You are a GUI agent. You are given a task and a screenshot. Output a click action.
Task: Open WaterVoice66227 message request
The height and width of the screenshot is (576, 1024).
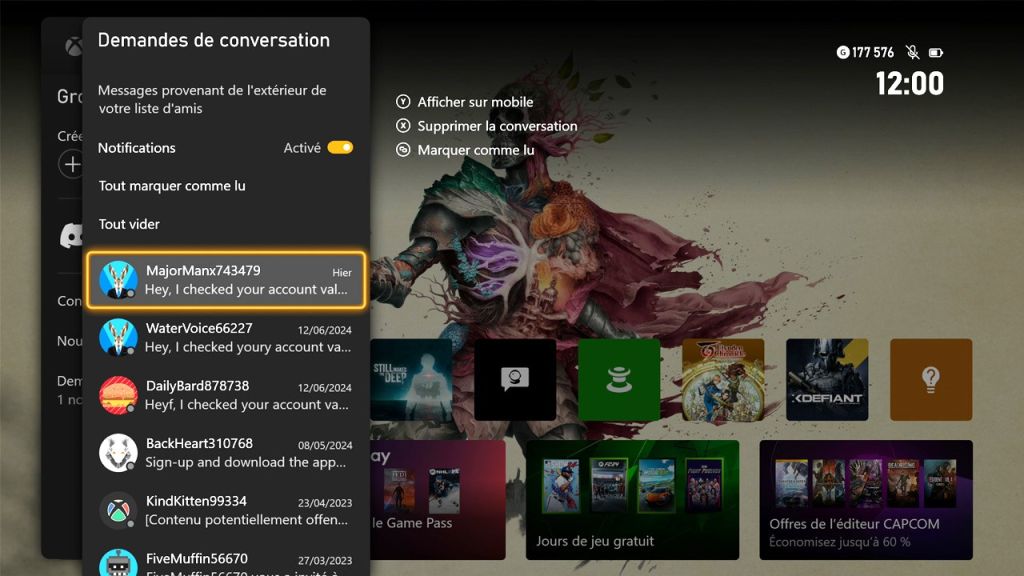(226, 337)
